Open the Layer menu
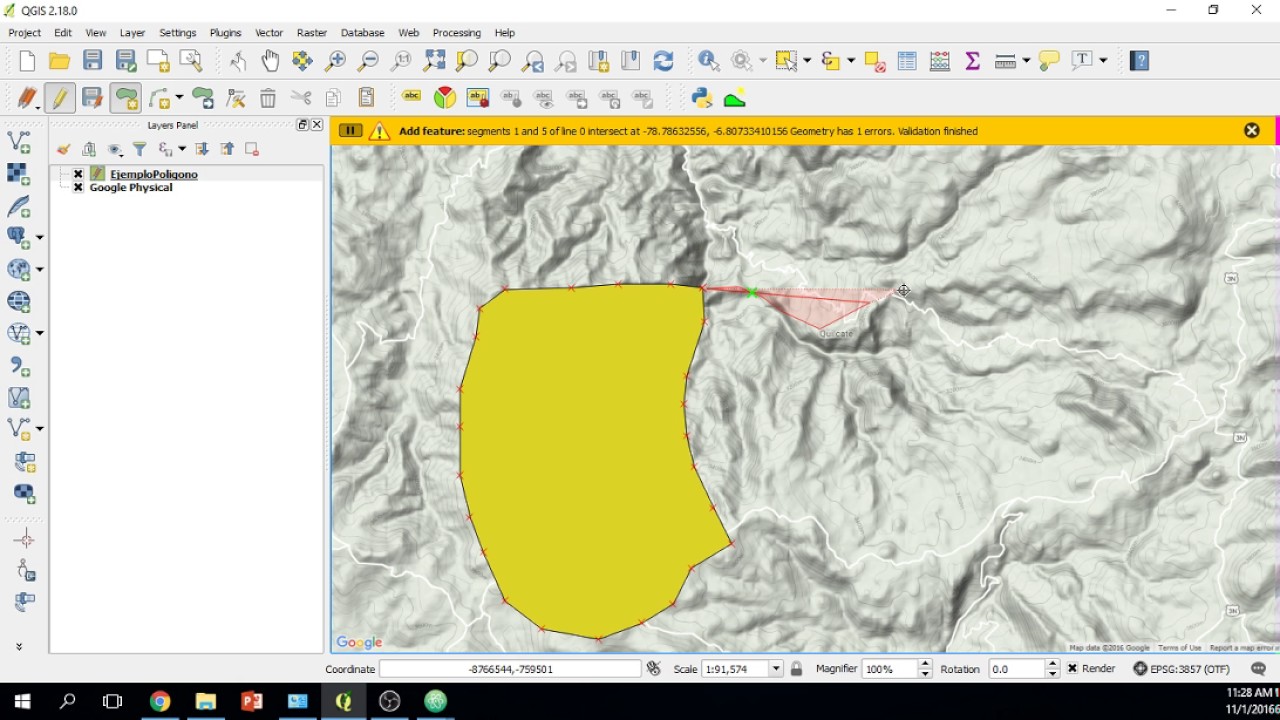The height and width of the screenshot is (720, 1280). 132,33
